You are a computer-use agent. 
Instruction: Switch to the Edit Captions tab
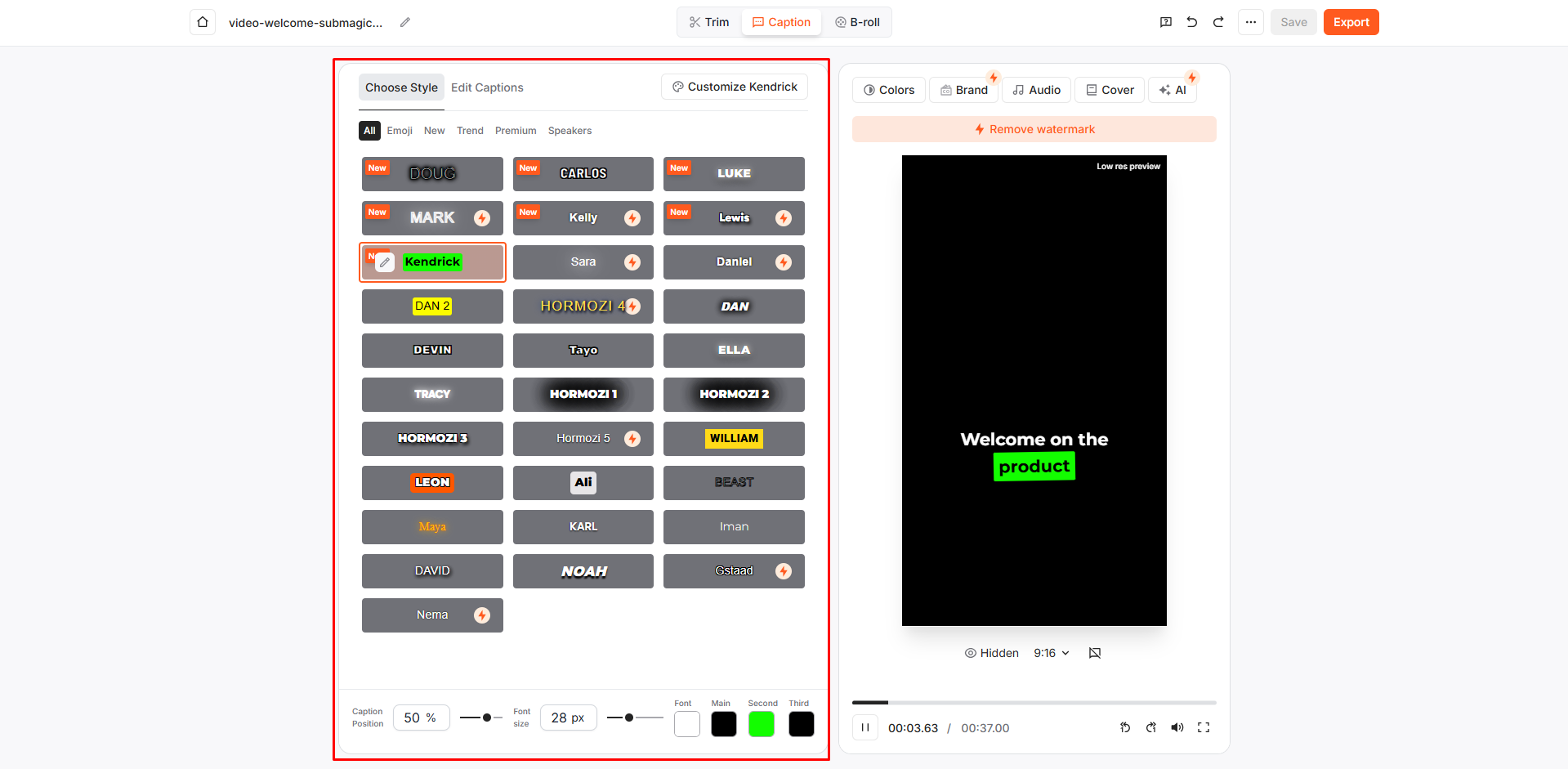click(487, 87)
